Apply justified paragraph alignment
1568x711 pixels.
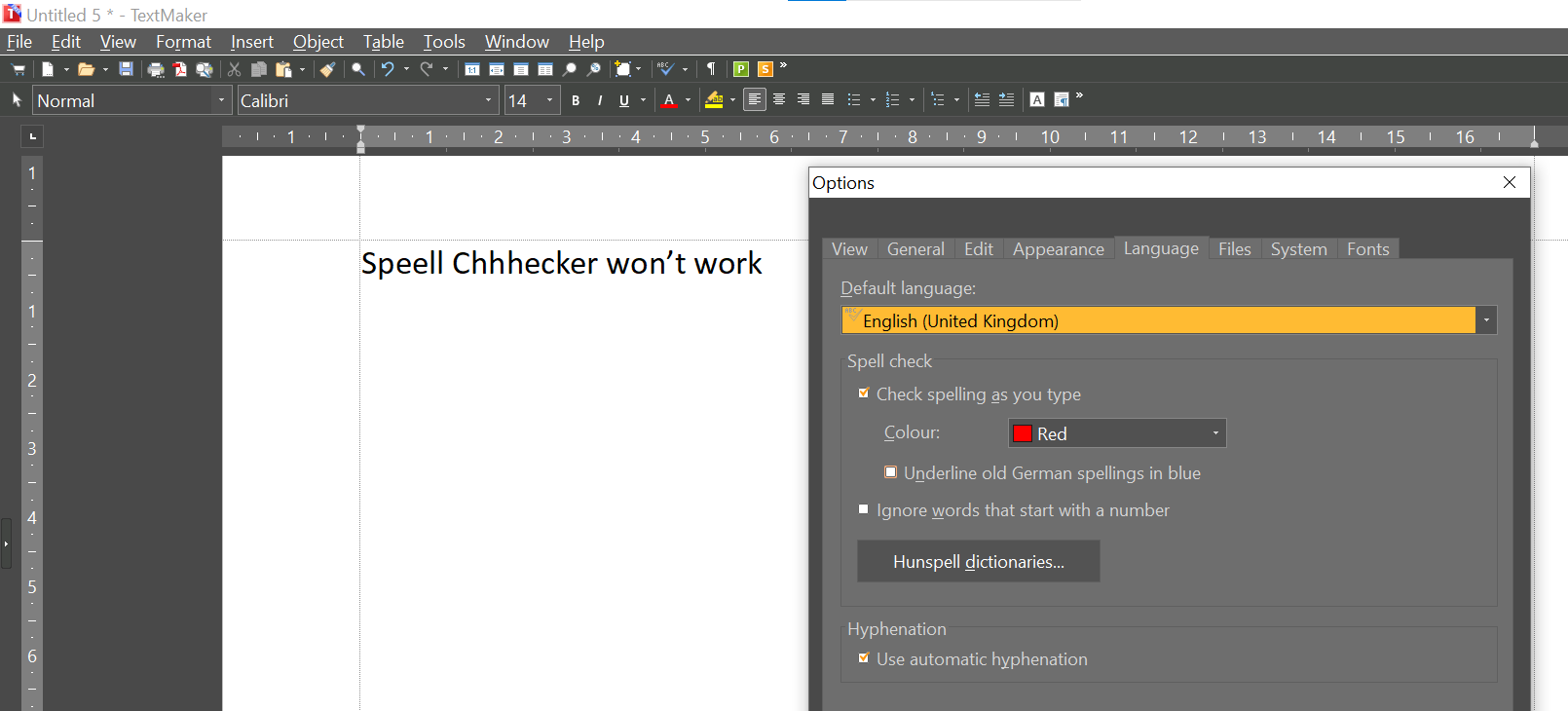[x=828, y=99]
